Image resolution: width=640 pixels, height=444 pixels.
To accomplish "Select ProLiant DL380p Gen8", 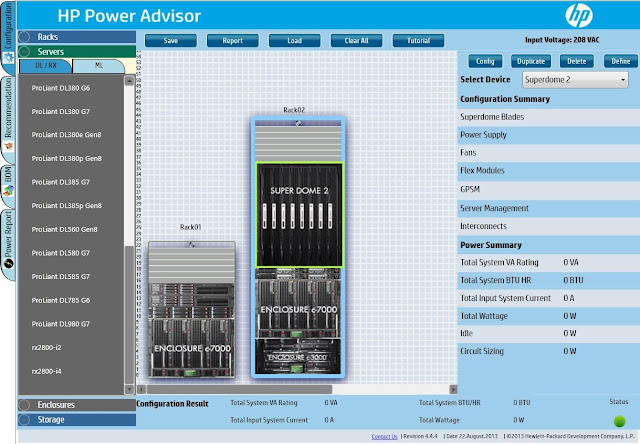I will click(x=67, y=158).
